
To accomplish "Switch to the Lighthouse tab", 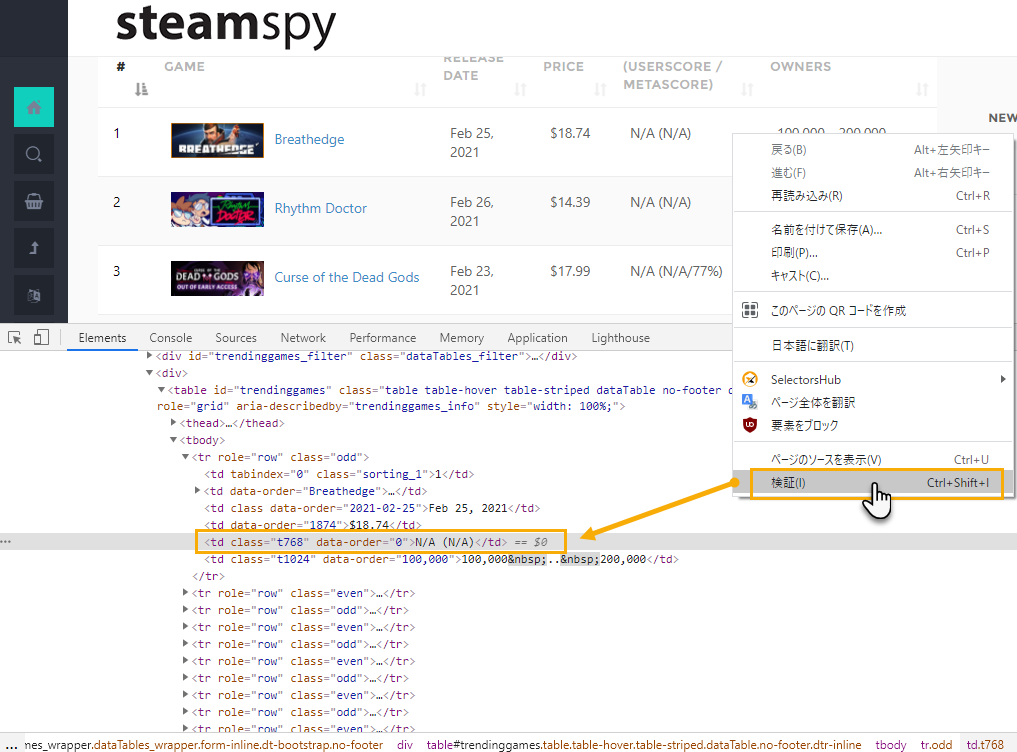I will pyautogui.click(x=620, y=338).
